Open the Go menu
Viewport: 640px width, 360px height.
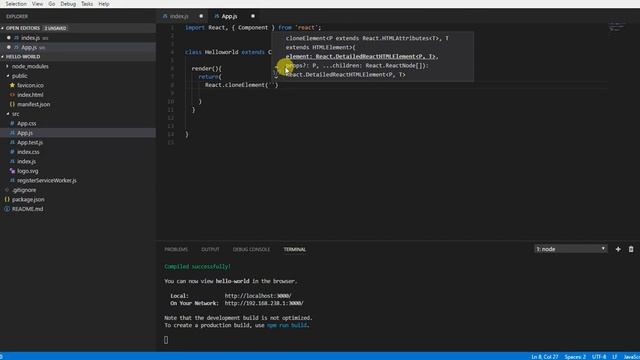[x=51, y=4]
